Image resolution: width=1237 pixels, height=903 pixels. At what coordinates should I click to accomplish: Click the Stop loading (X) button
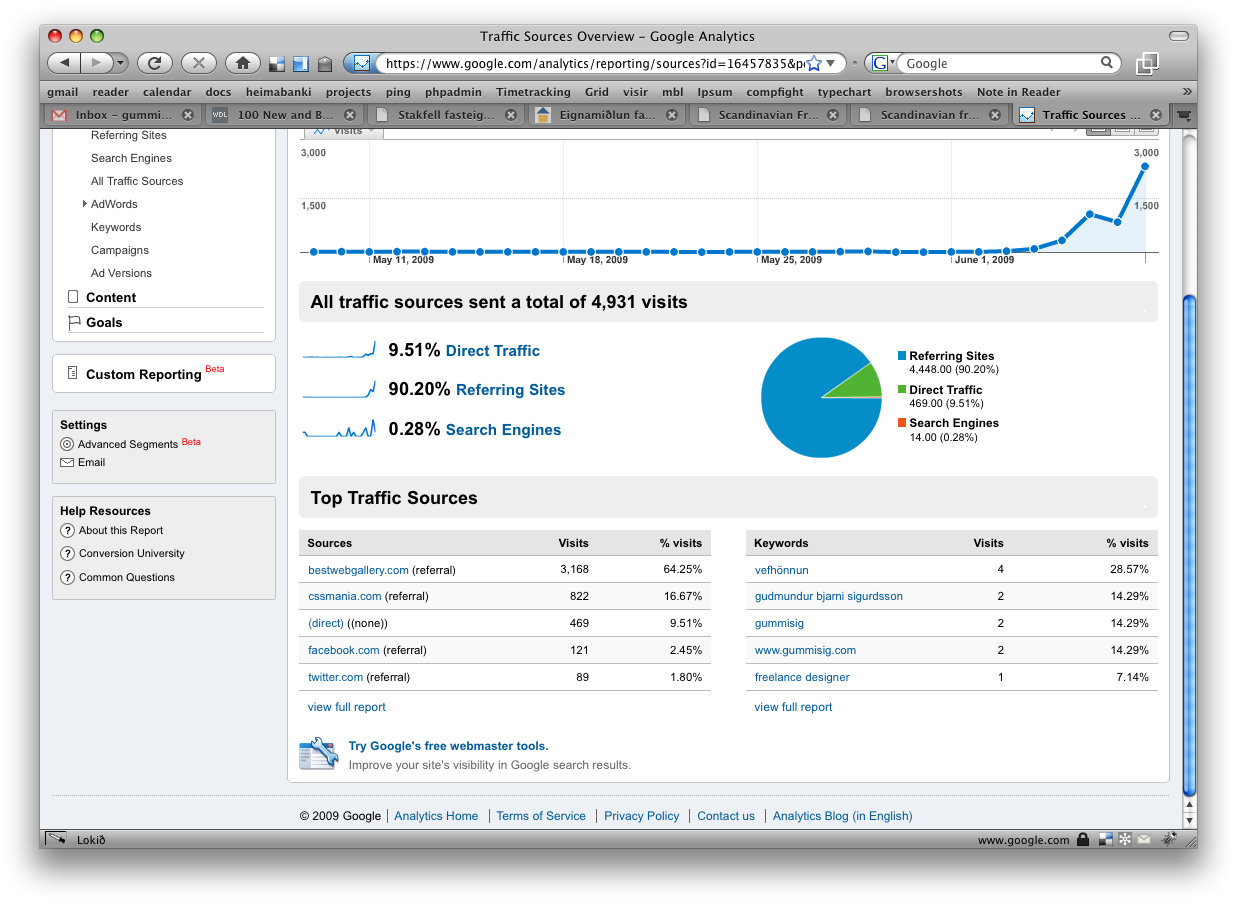point(199,63)
